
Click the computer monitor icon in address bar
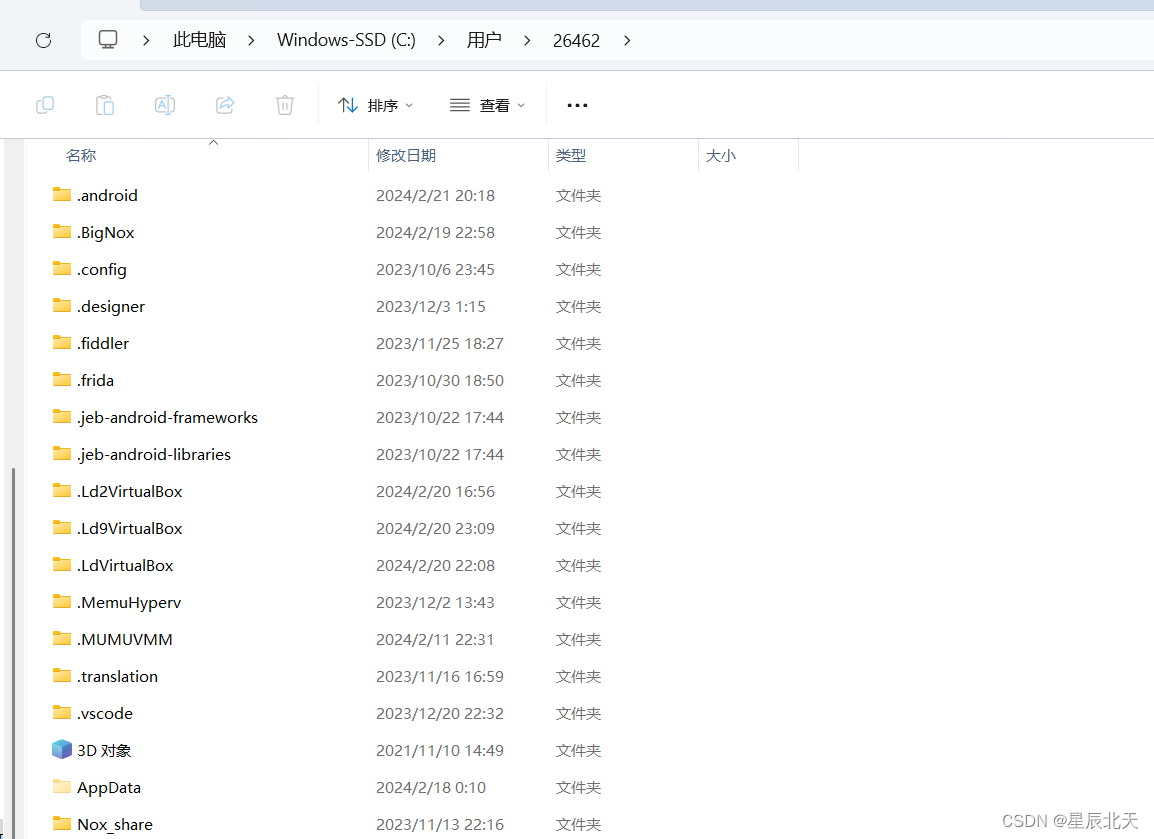[x=108, y=40]
